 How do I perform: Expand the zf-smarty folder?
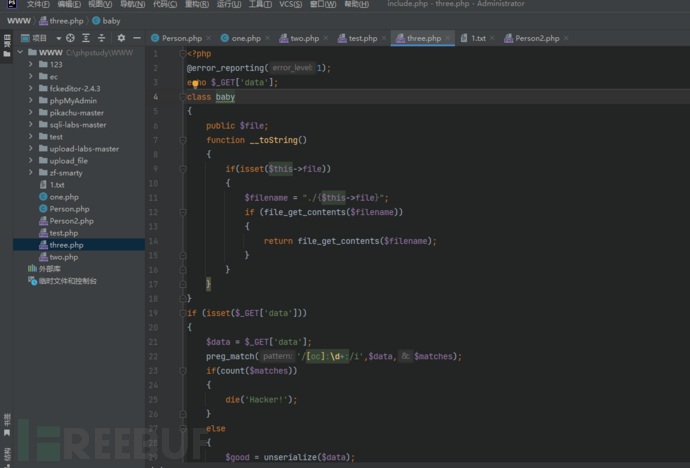[31, 172]
